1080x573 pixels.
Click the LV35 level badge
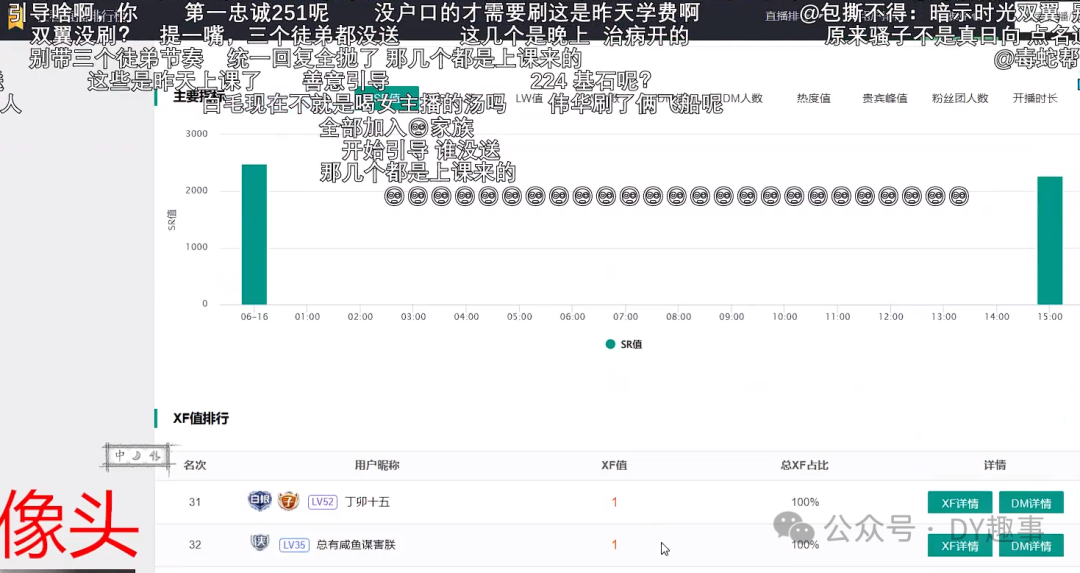(294, 545)
